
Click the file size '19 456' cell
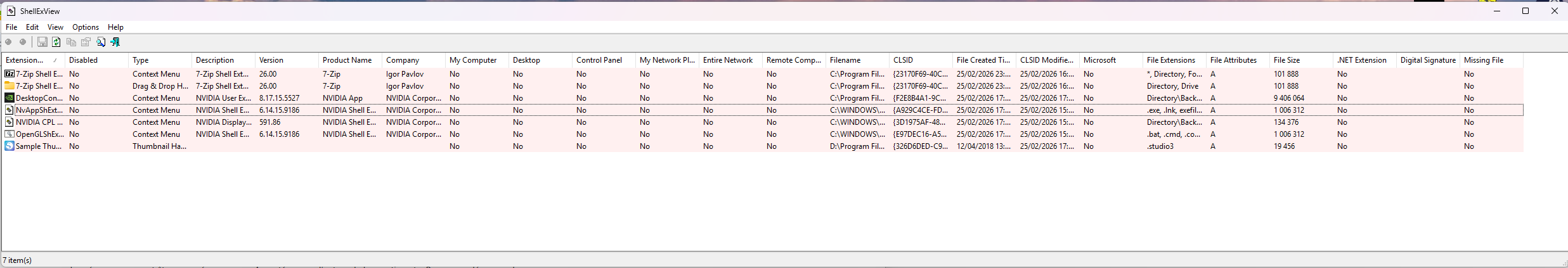tap(1302, 146)
